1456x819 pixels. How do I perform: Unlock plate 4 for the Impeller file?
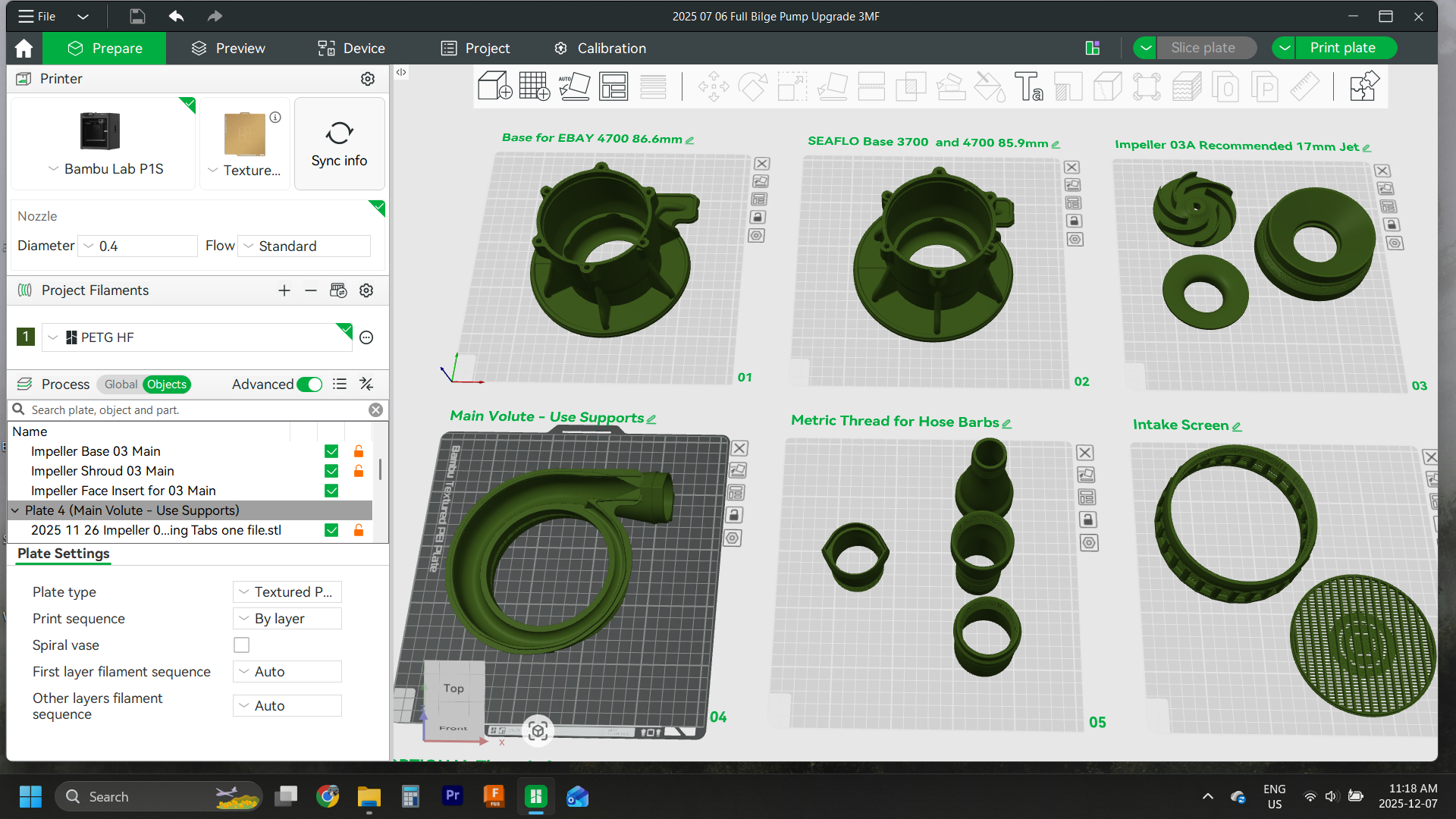(x=358, y=531)
